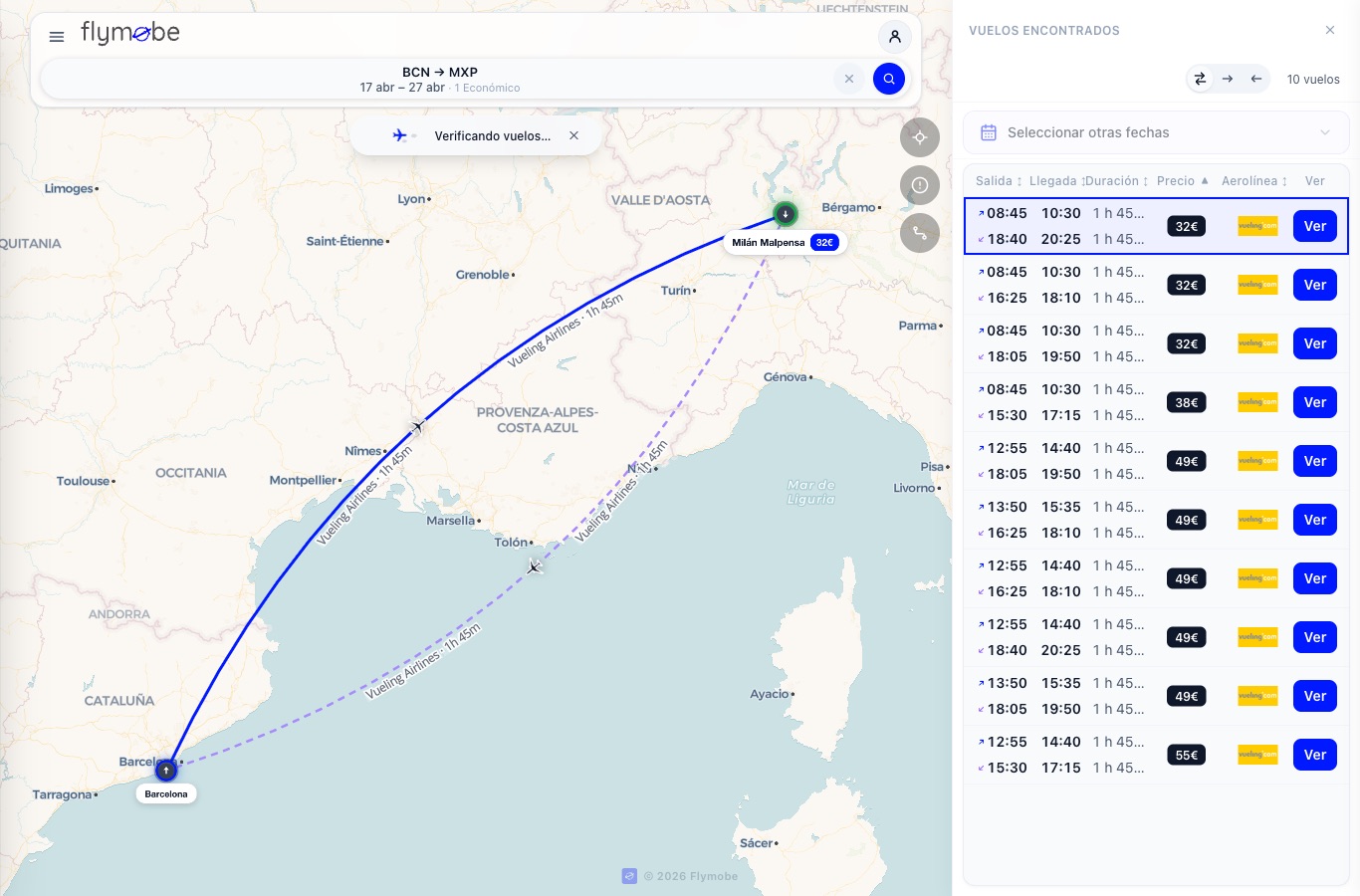Viewport: 1360px width, 896px height.
Task: Click the route path map button
Action: pos(920,233)
